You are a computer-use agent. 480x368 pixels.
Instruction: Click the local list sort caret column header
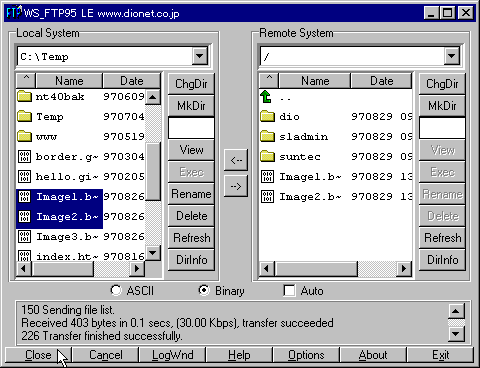point(26,81)
